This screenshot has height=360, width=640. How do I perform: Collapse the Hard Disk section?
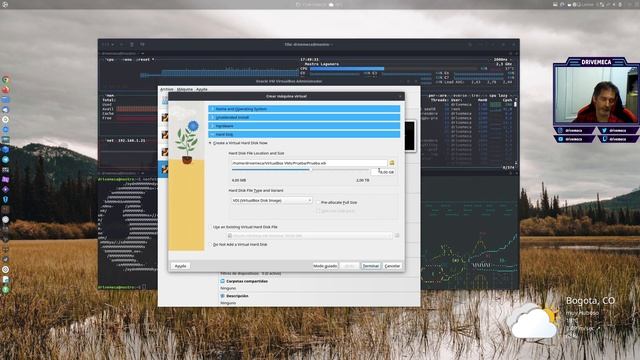(x=304, y=134)
